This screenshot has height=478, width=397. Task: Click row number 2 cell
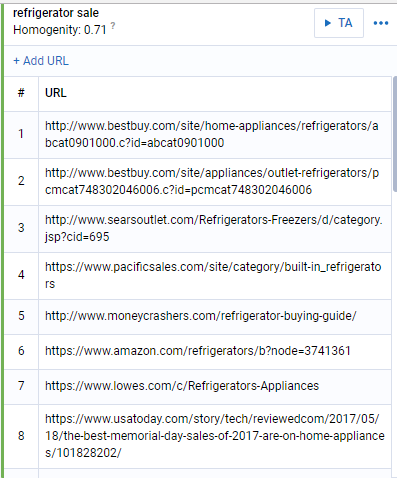tap(21, 181)
